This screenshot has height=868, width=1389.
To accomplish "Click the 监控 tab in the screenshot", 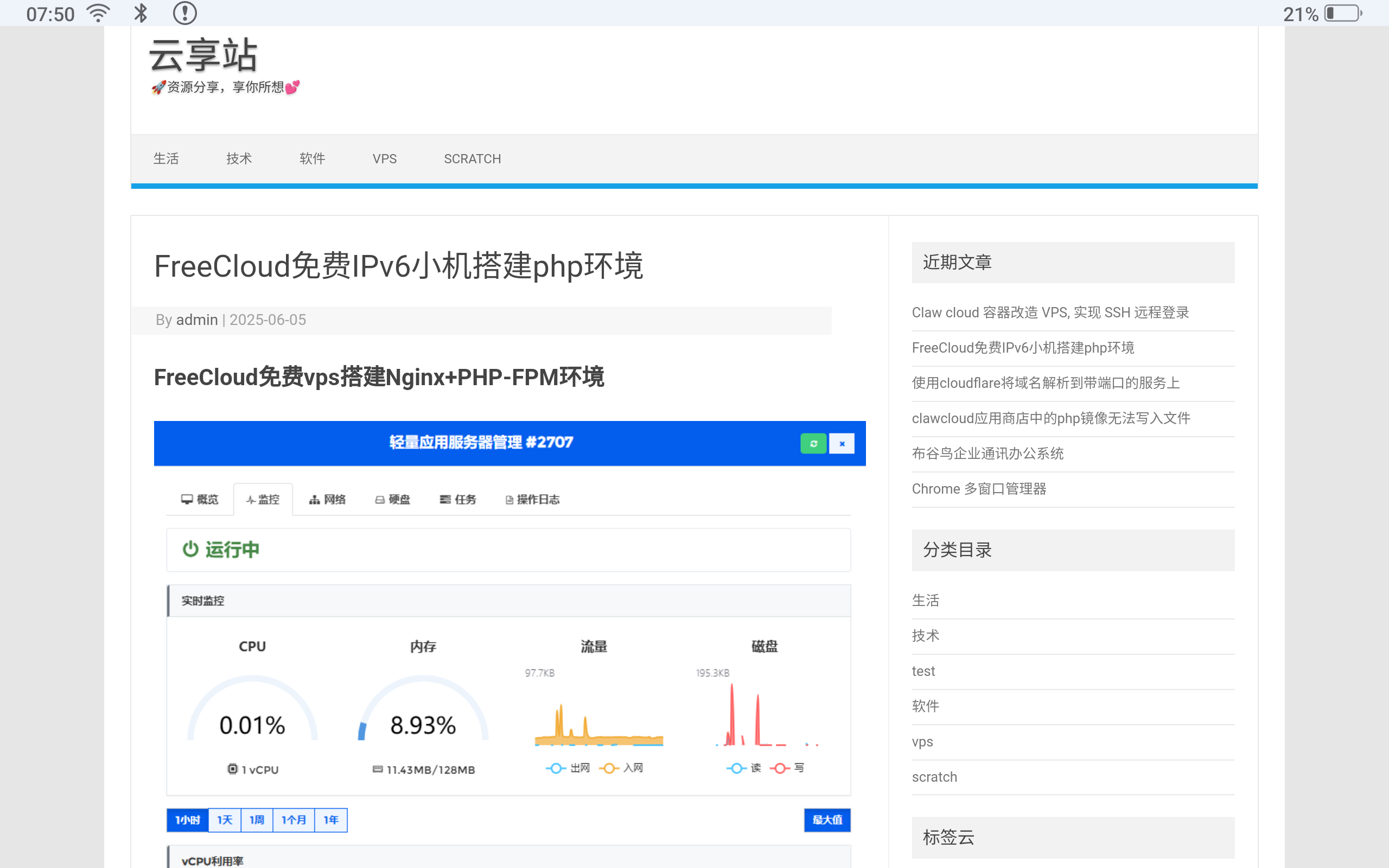I will click(263, 500).
